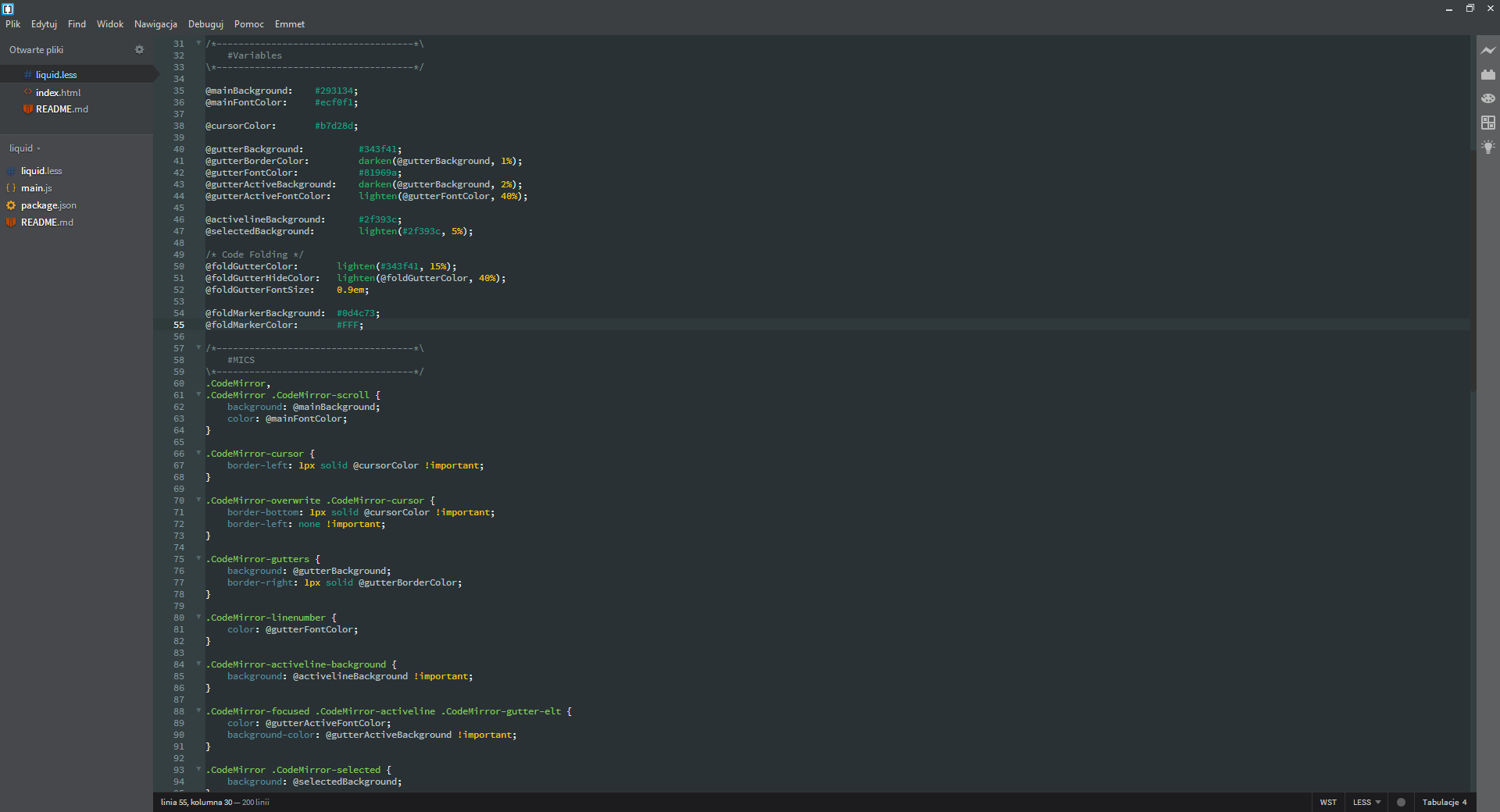Viewport: 1500px width, 812px height.
Task: Click the gear icon beside Otwarte pliki
Action: coord(139,49)
